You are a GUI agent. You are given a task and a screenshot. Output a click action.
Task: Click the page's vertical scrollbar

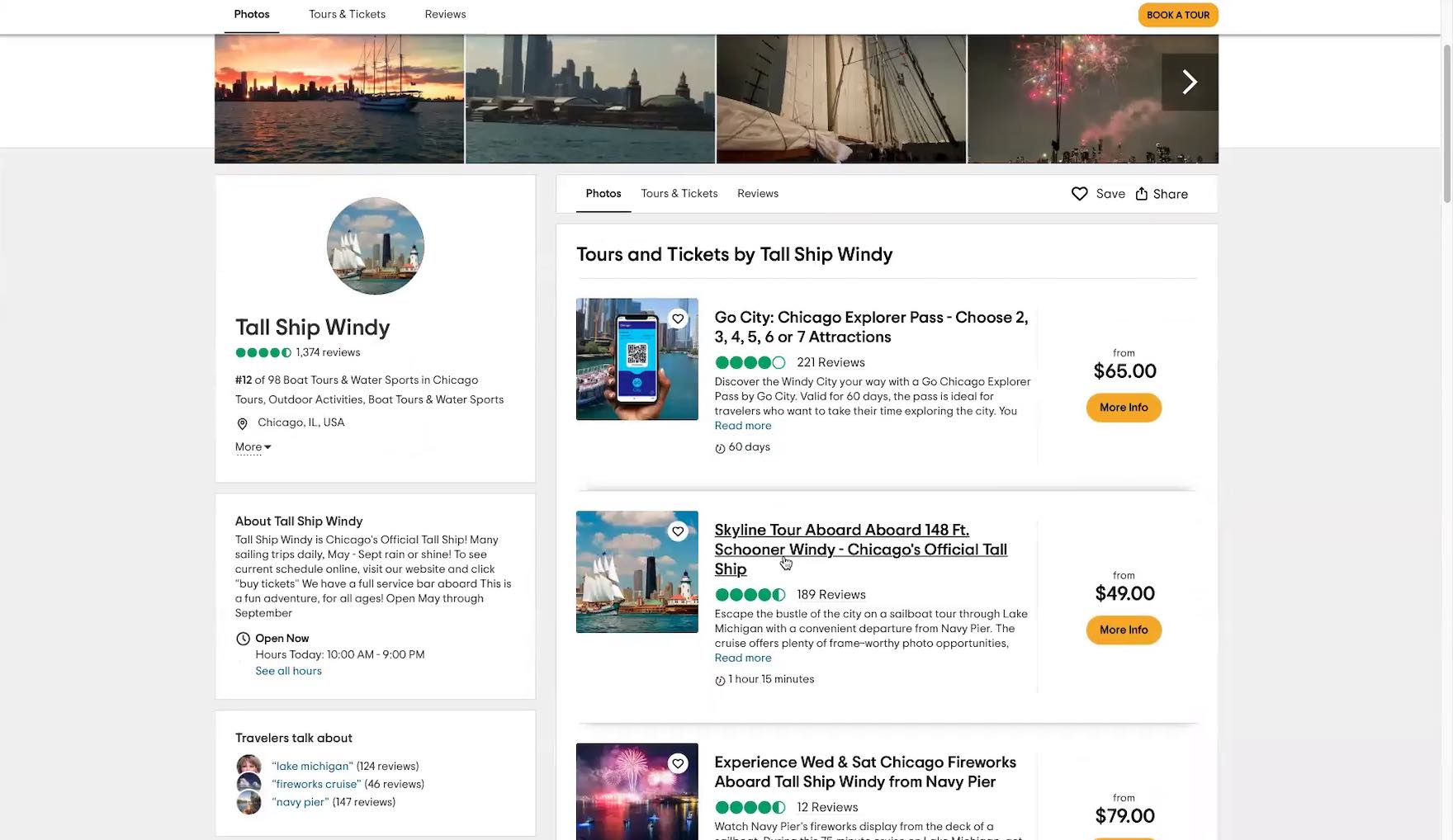click(1446, 124)
